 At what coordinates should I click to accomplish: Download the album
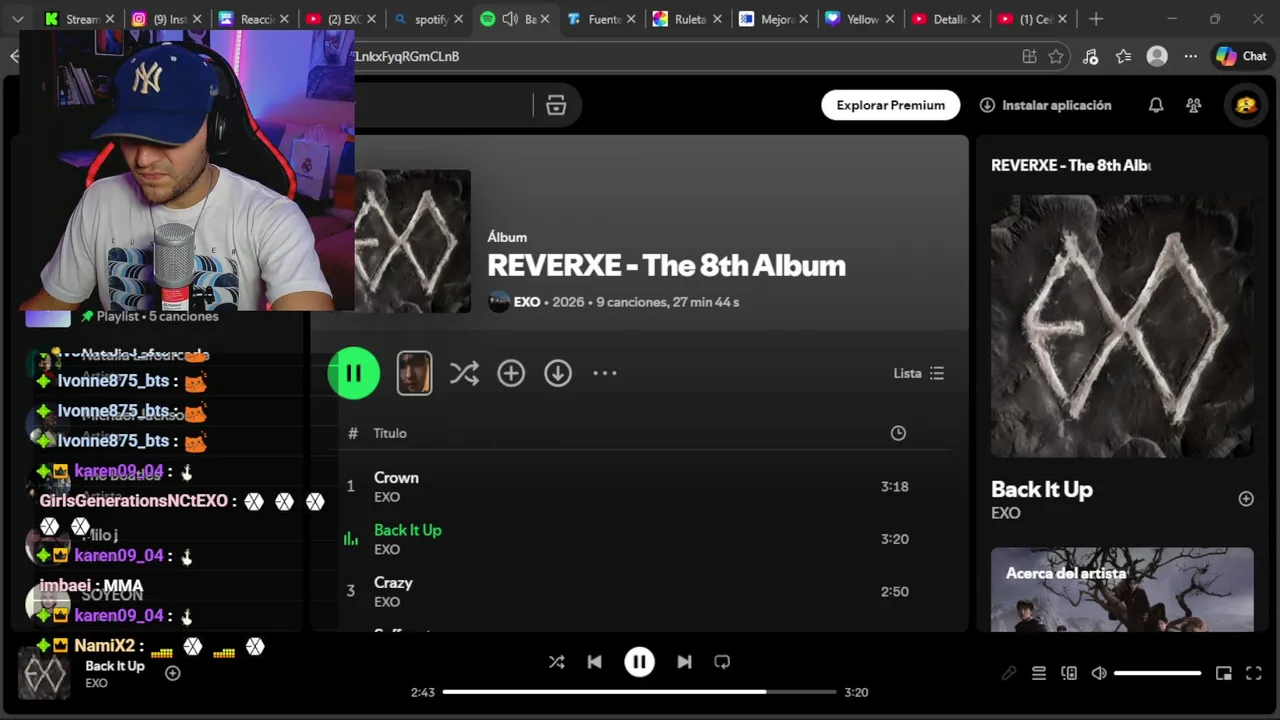tap(558, 373)
